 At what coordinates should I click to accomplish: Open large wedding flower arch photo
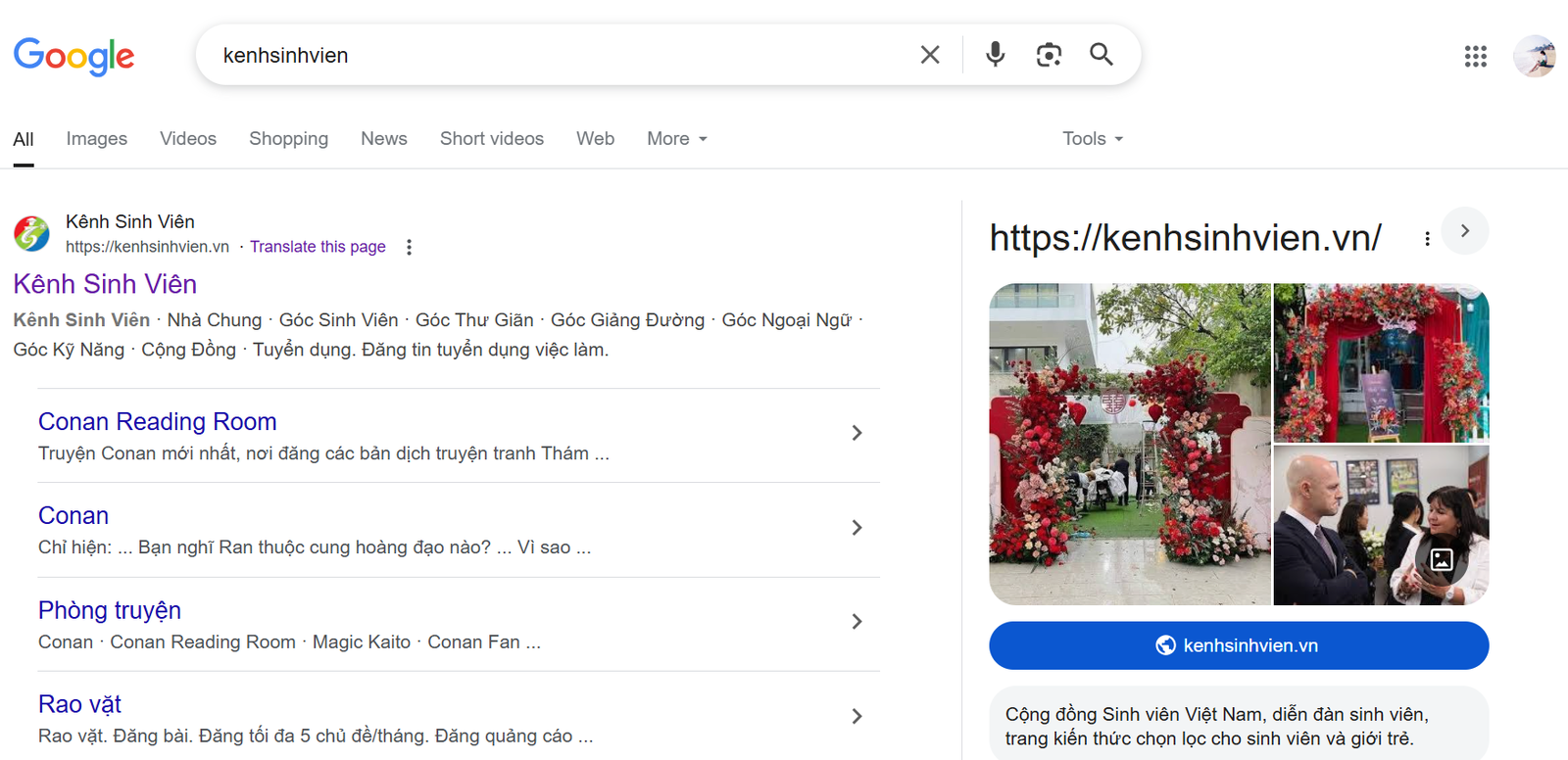[1130, 444]
